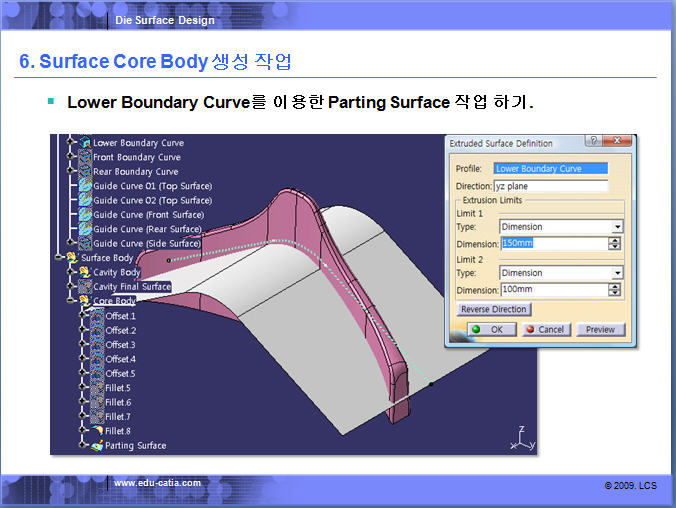Decrease Limit 2 dimension with down arrow
Viewport: 676px width, 508px height.
point(614,293)
